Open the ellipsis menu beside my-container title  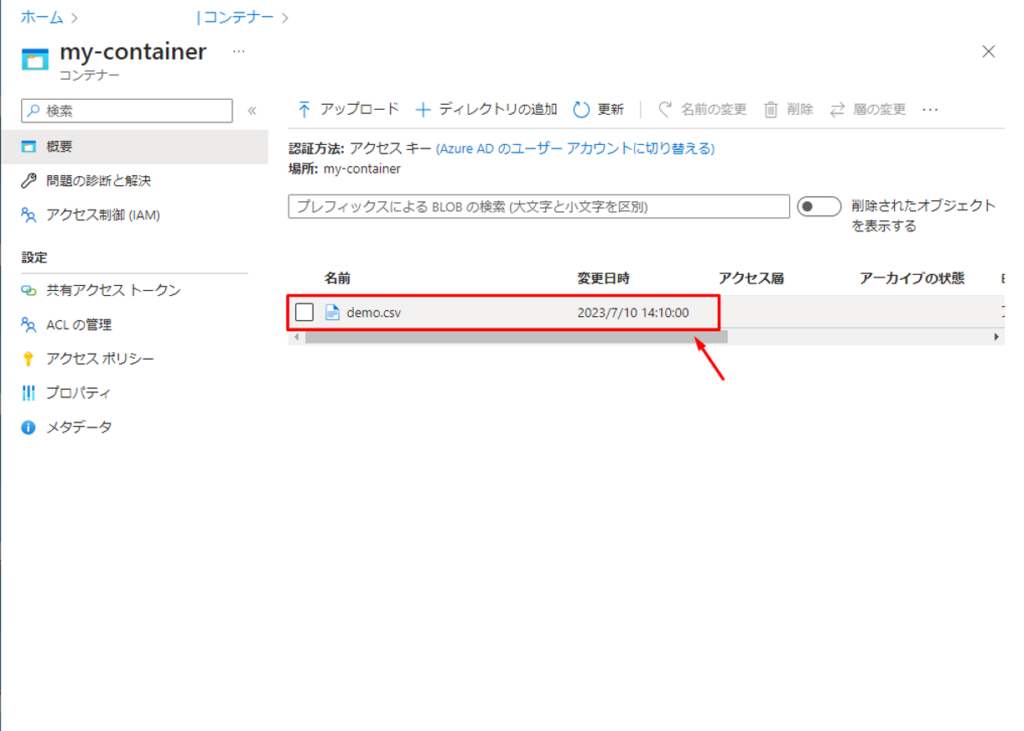pyautogui.click(x=239, y=51)
